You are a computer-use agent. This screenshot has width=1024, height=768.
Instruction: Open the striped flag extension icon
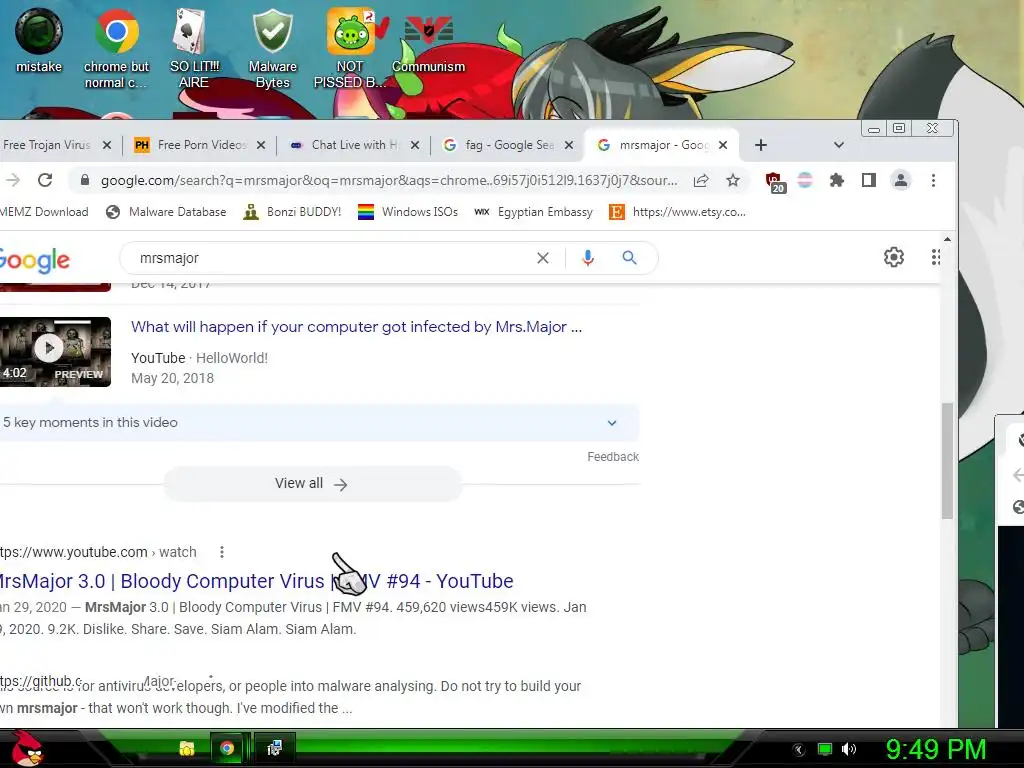click(x=805, y=180)
